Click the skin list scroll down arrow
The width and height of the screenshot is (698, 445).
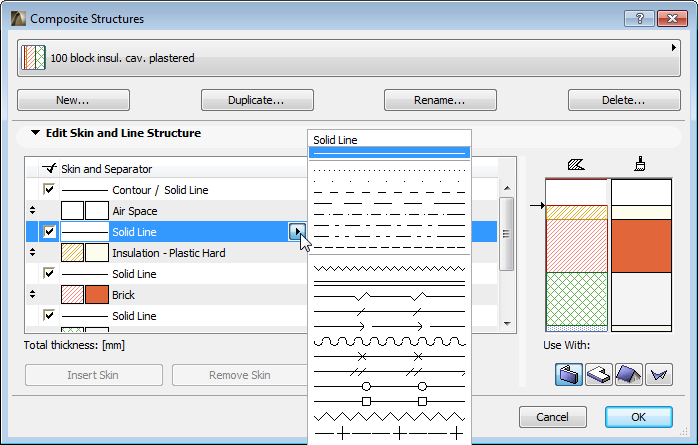[x=507, y=324]
